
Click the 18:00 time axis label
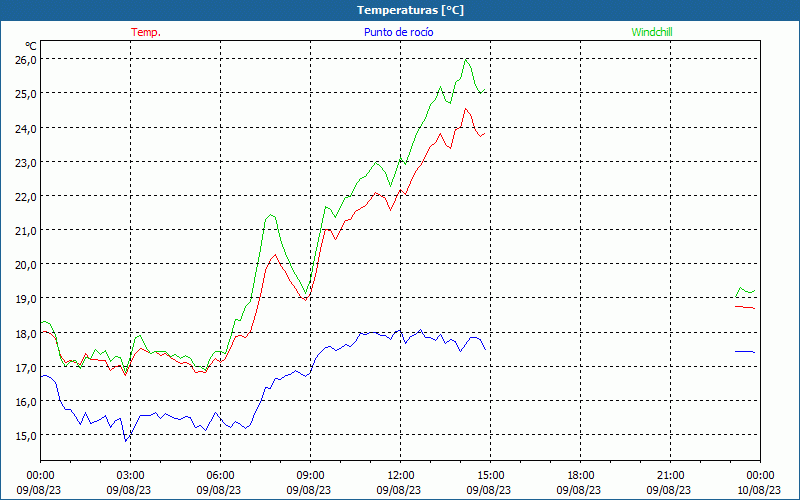581,476
